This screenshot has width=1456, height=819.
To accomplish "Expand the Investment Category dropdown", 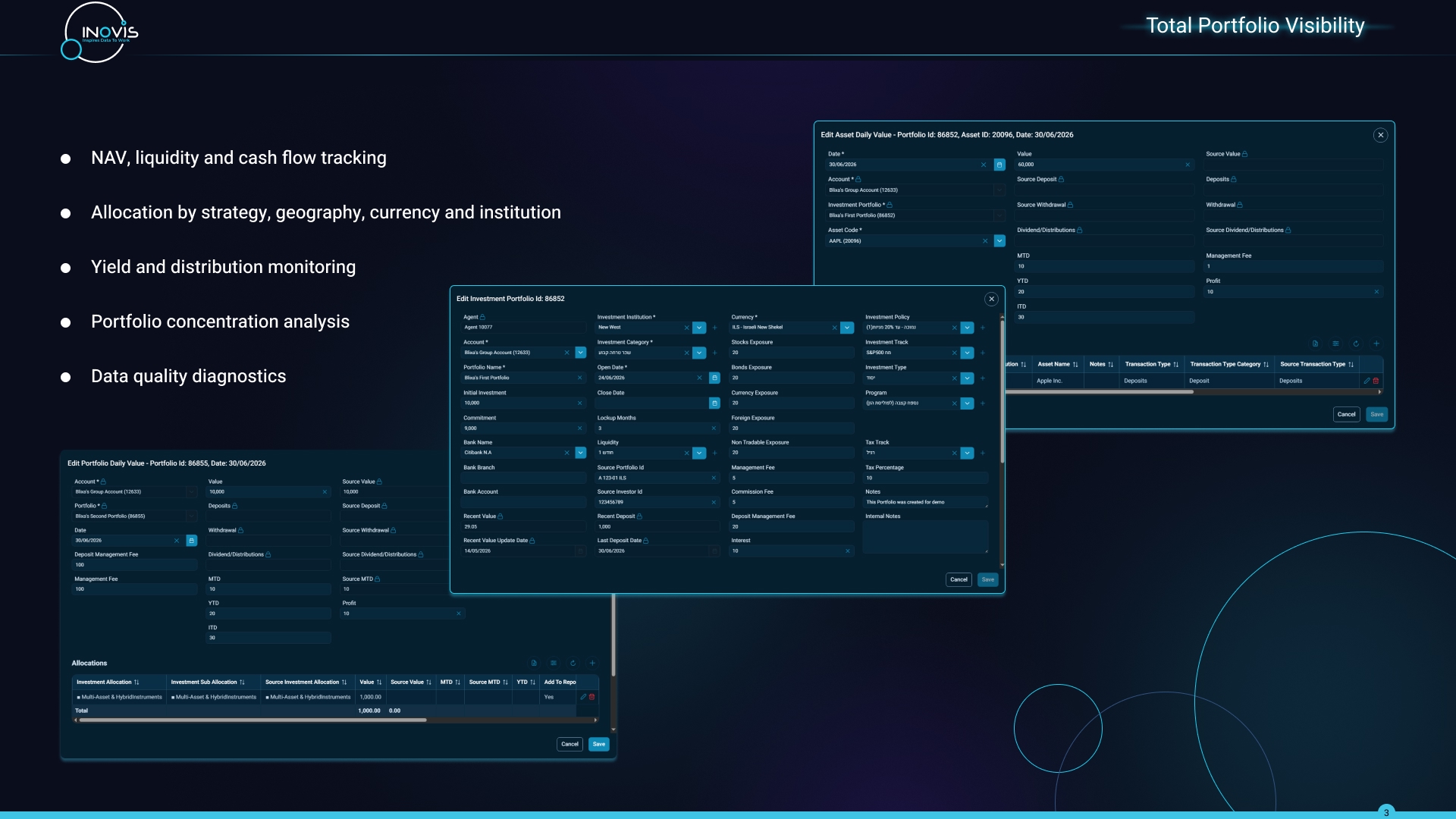I will click(x=699, y=353).
